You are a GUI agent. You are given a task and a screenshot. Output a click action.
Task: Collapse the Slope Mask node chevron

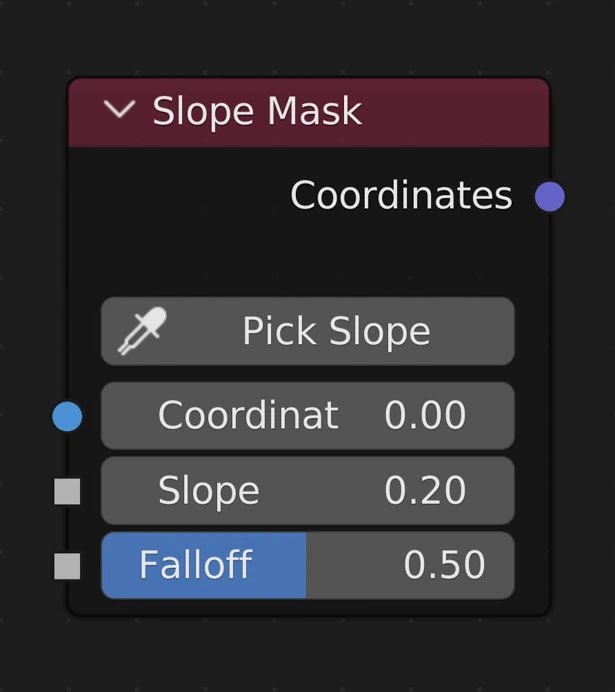point(119,110)
